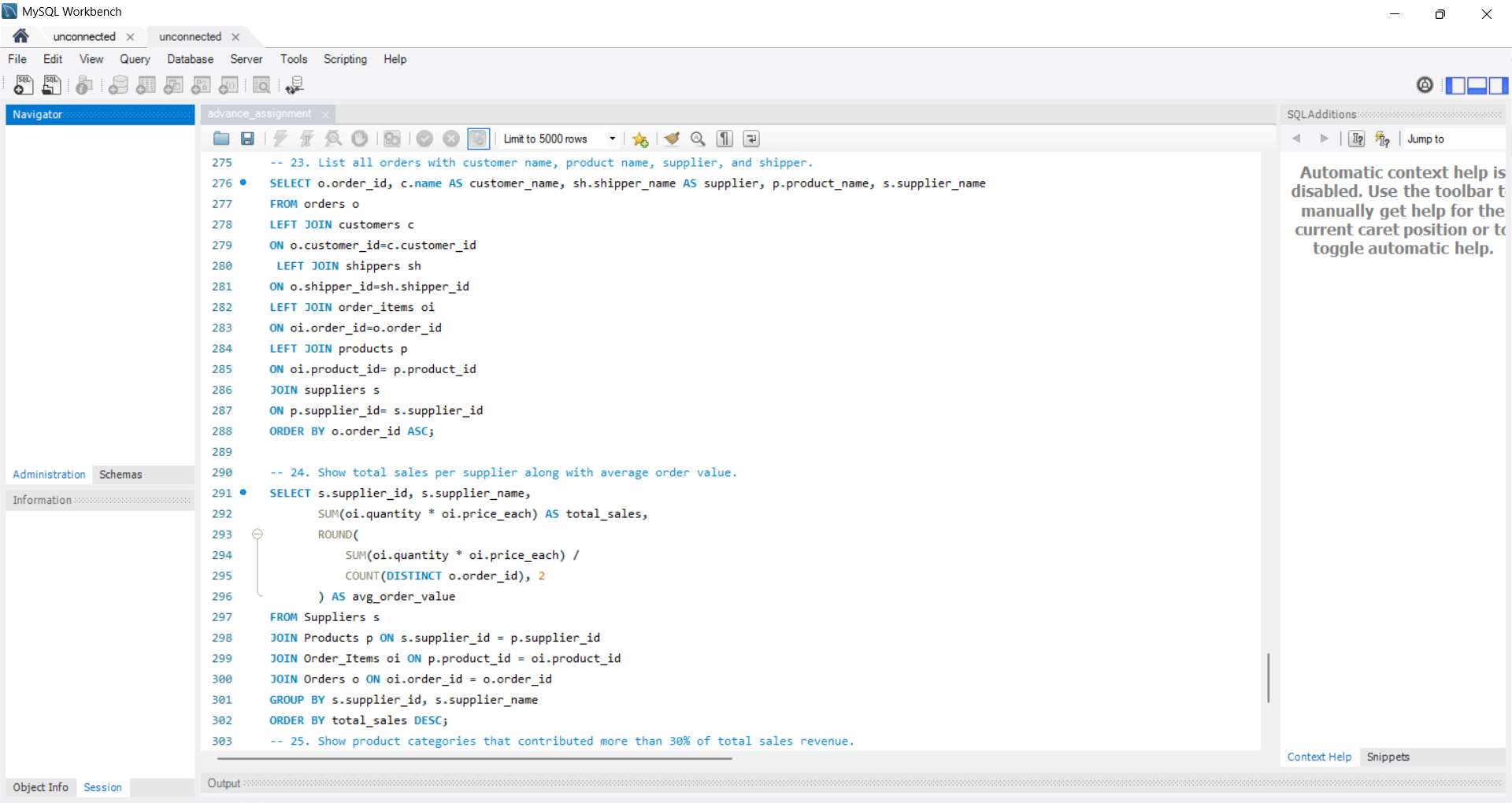
Task: Switch to the Schemas tab
Action: click(120, 474)
